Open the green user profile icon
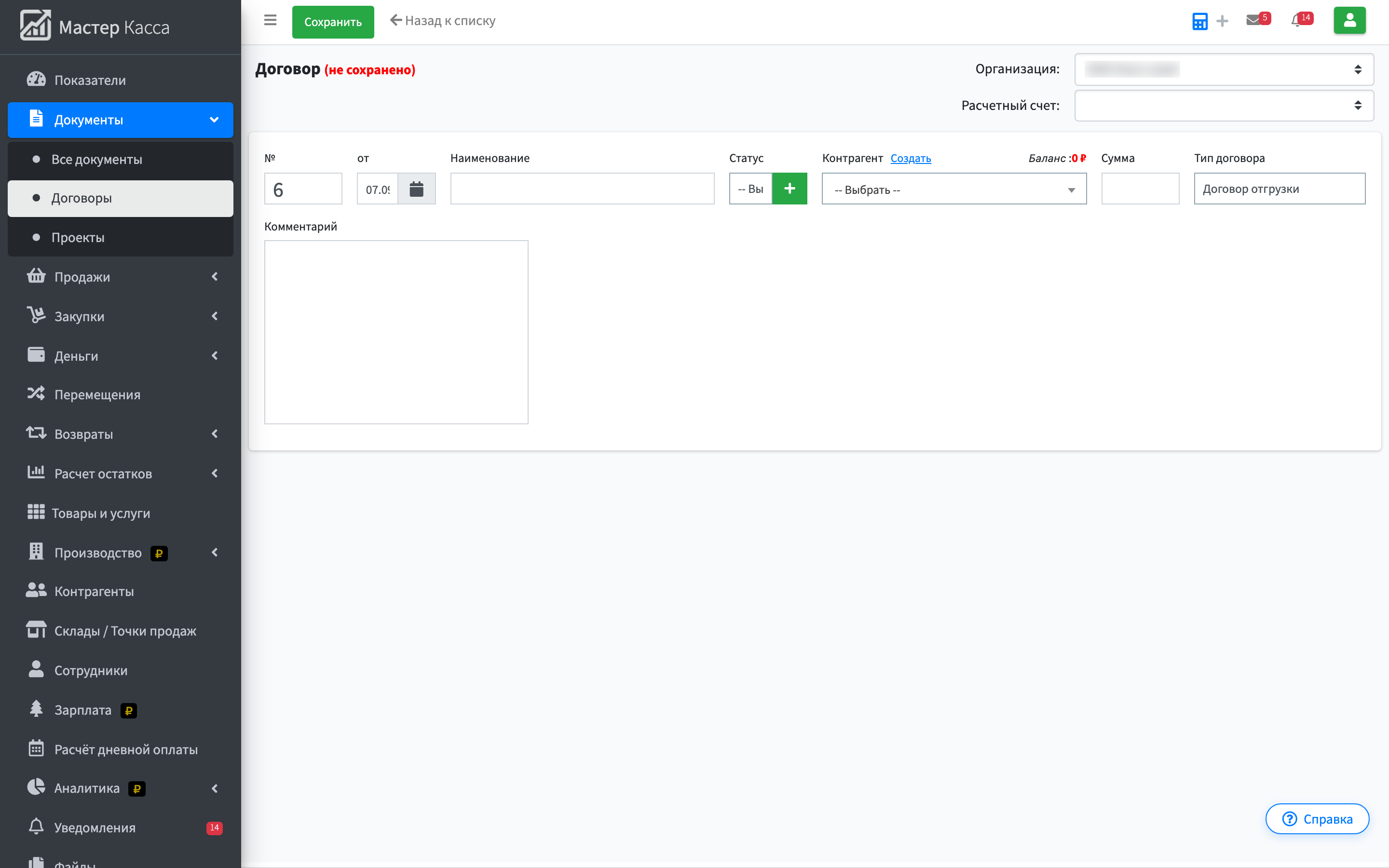The image size is (1389, 868). pyautogui.click(x=1349, y=21)
